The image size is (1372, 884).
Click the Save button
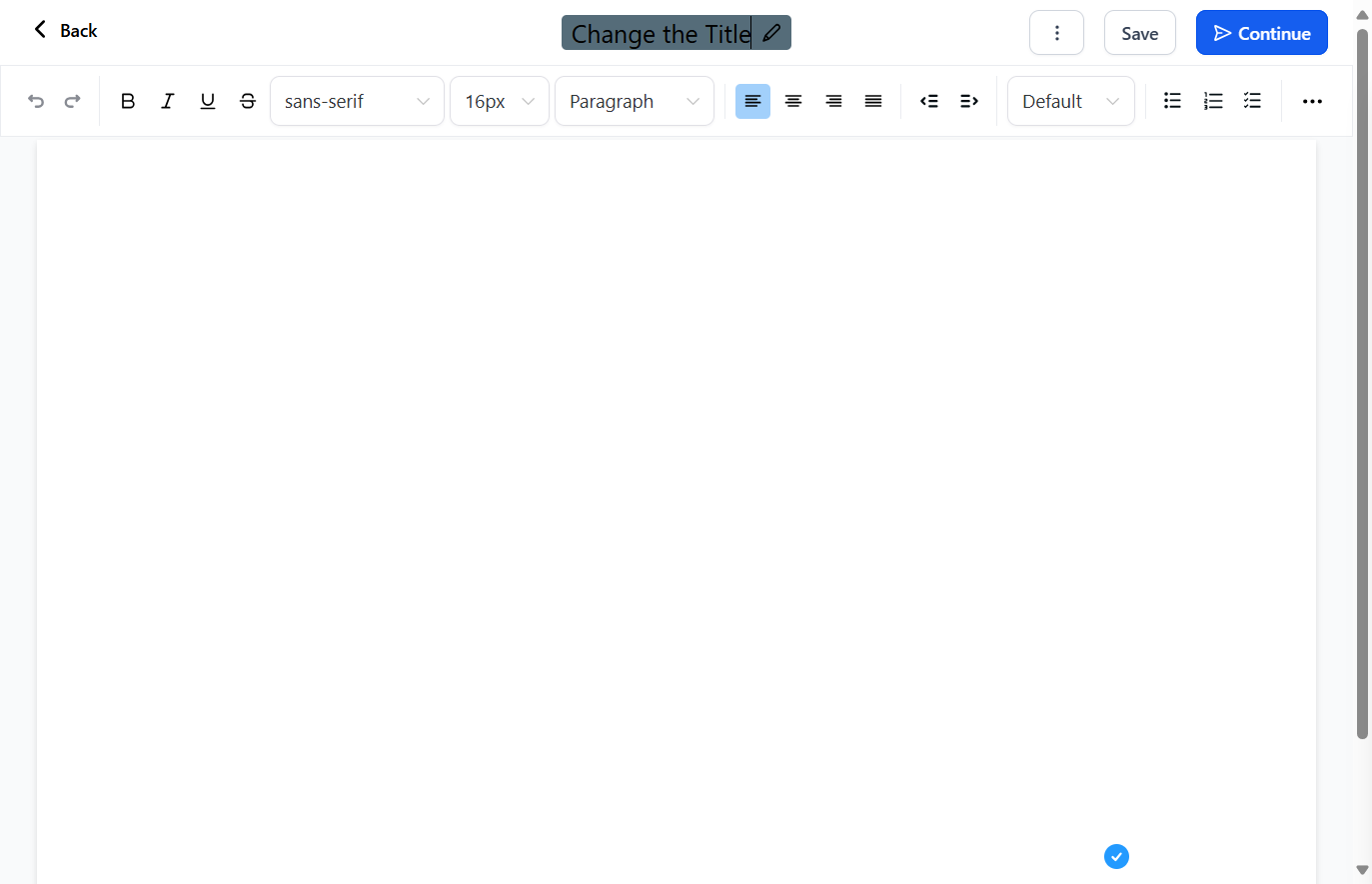[x=1140, y=33]
